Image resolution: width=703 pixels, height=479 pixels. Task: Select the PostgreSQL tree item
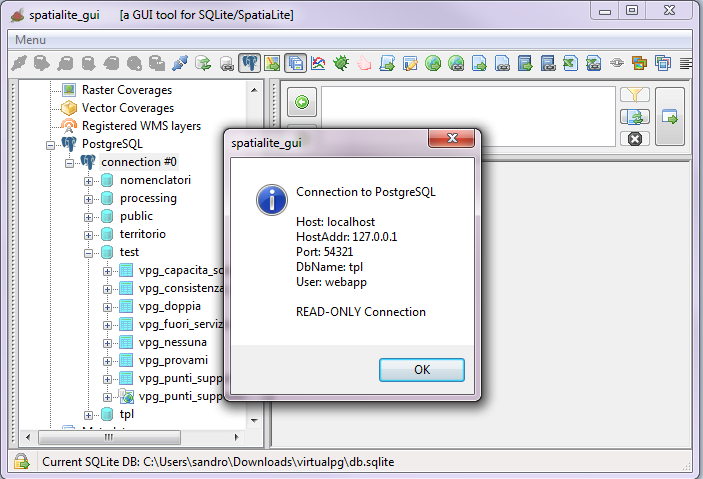(x=112, y=144)
